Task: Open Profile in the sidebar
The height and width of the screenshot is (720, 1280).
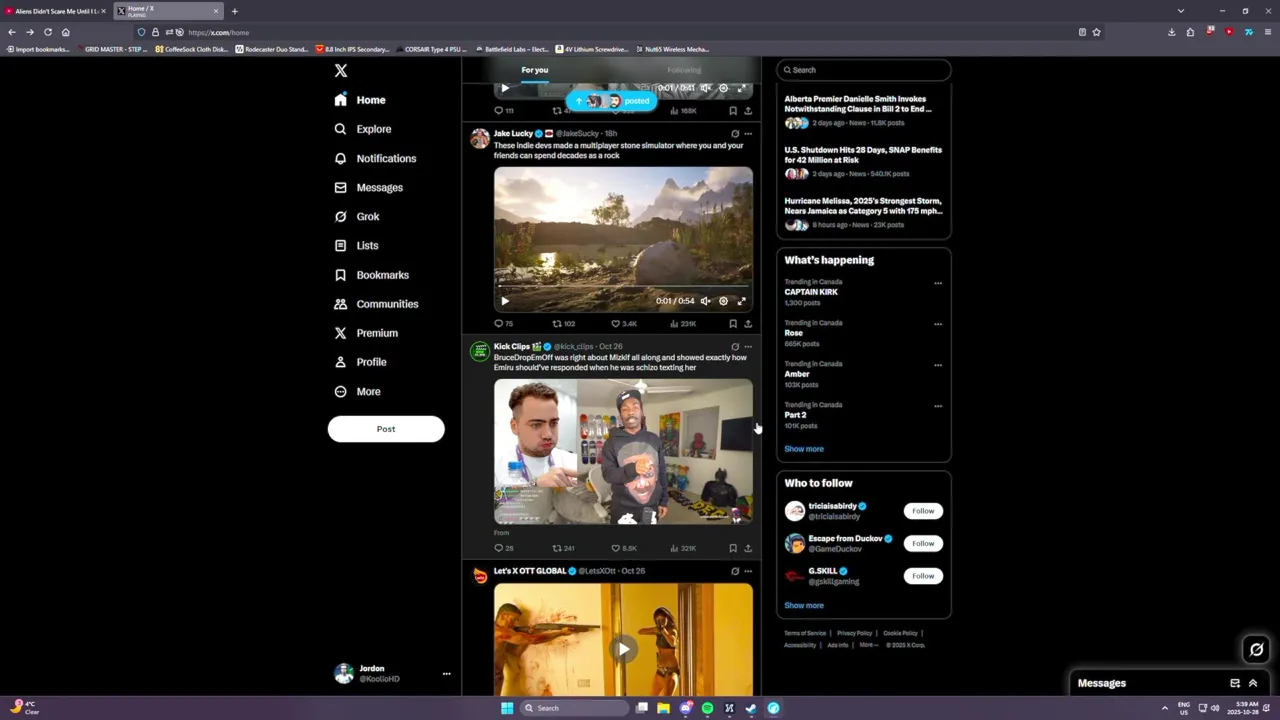Action: (x=360, y=362)
